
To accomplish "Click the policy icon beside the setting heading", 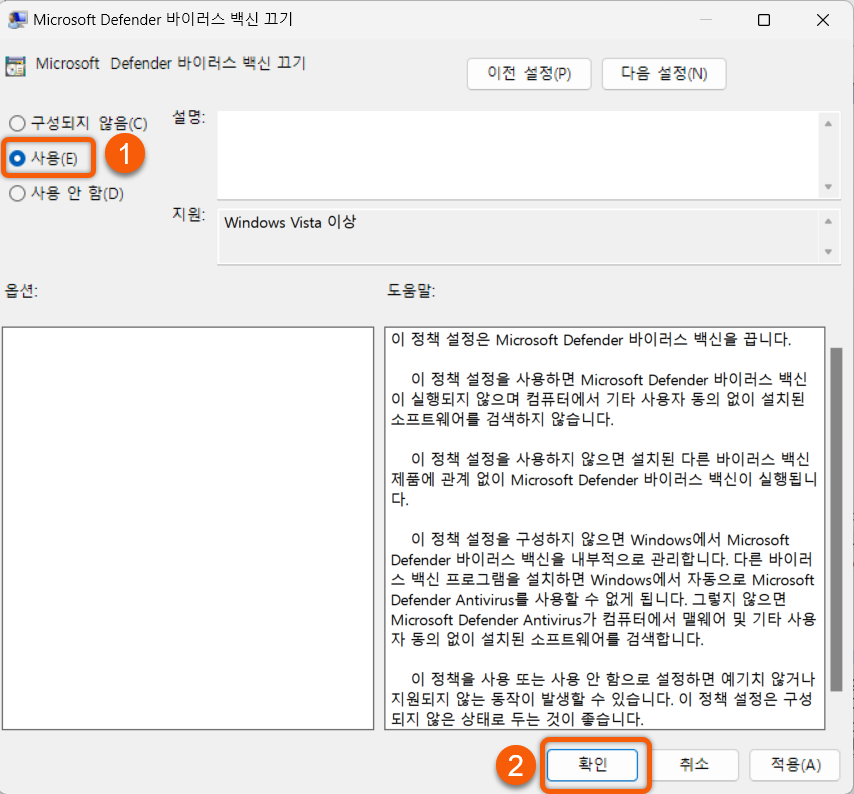I will (17, 64).
